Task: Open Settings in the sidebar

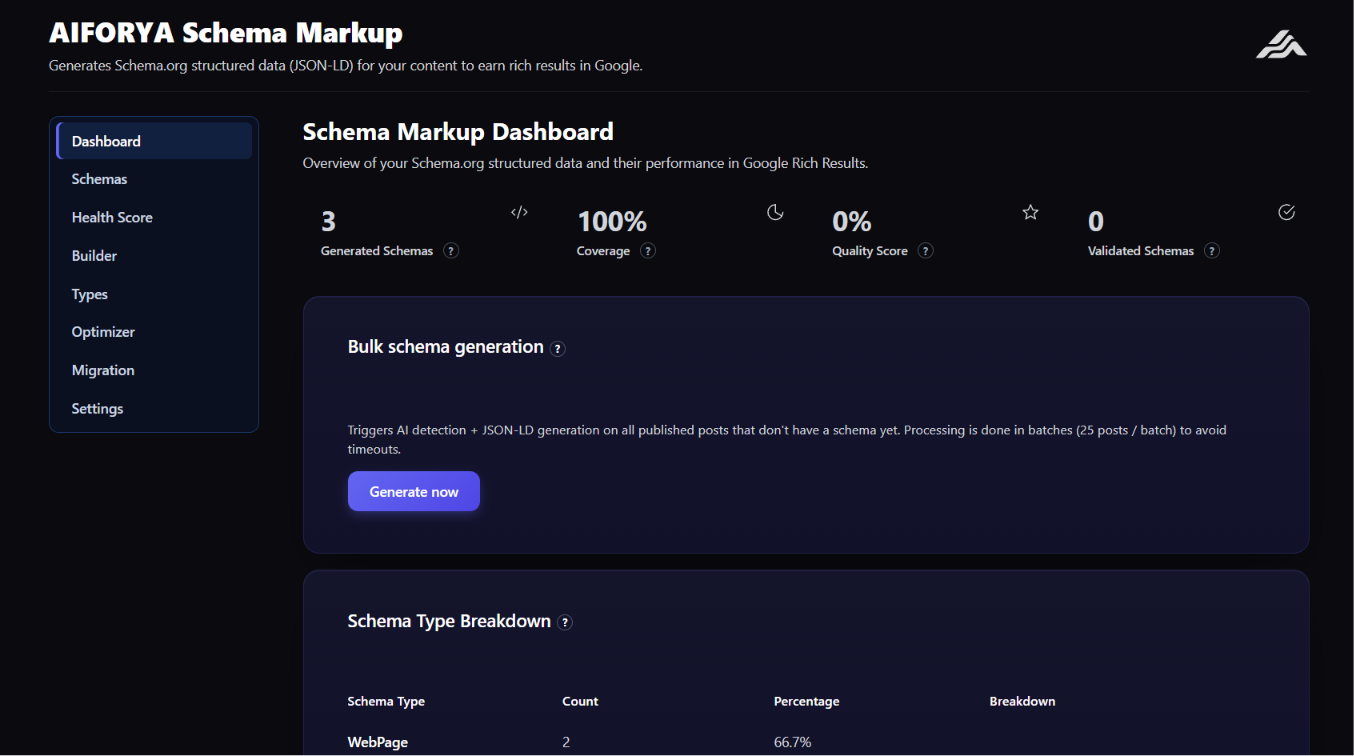Action: (154, 409)
